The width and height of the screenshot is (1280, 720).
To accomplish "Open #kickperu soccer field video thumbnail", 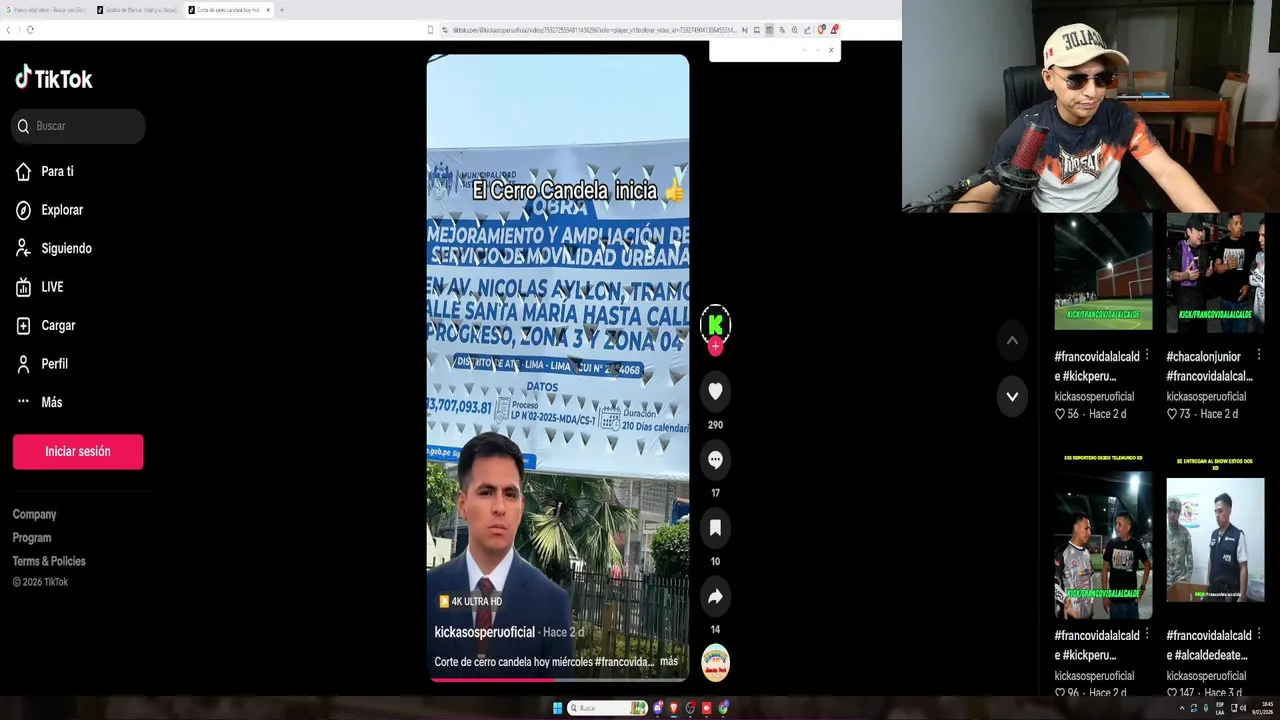I will tap(1103, 272).
